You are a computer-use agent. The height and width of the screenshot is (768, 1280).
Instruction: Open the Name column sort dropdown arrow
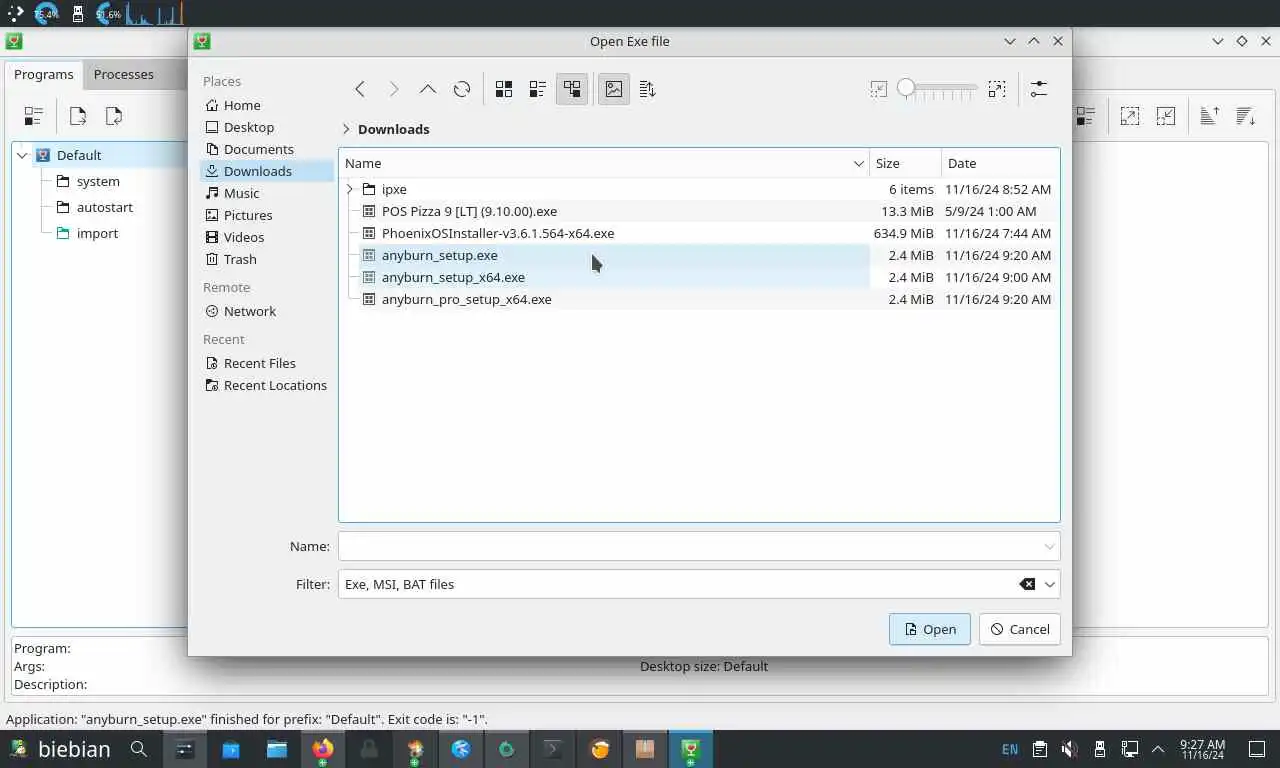pos(858,163)
